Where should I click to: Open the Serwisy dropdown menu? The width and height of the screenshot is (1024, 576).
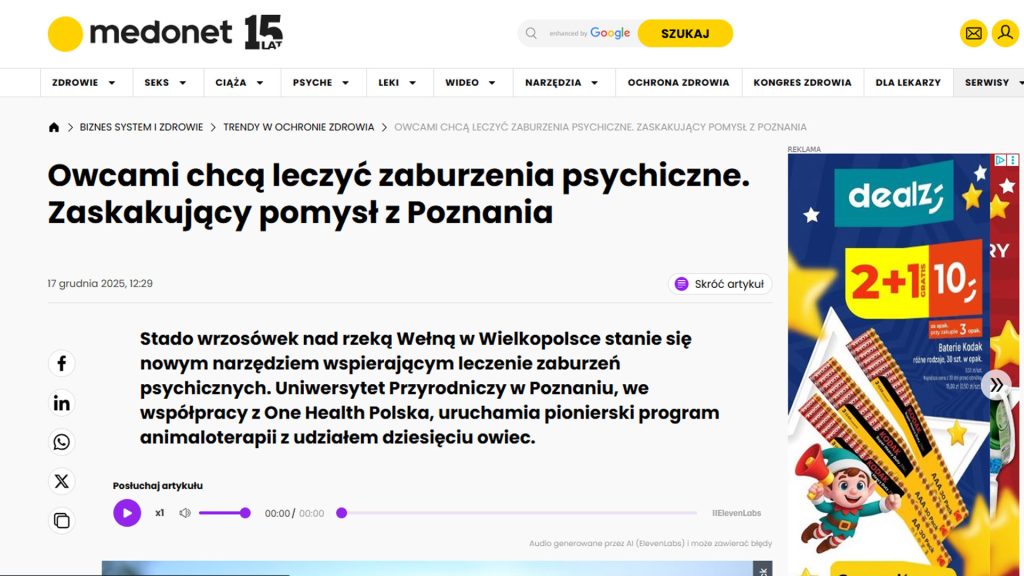[x=988, y=82]
